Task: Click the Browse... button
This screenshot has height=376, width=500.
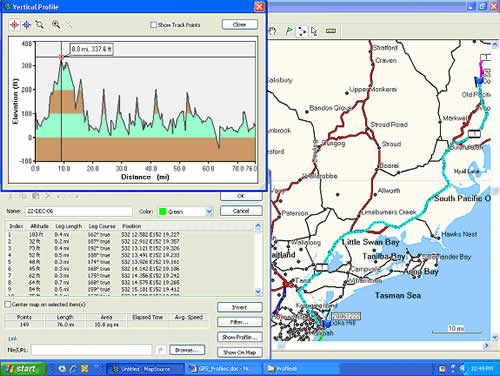Action: (x=187, y=350)
